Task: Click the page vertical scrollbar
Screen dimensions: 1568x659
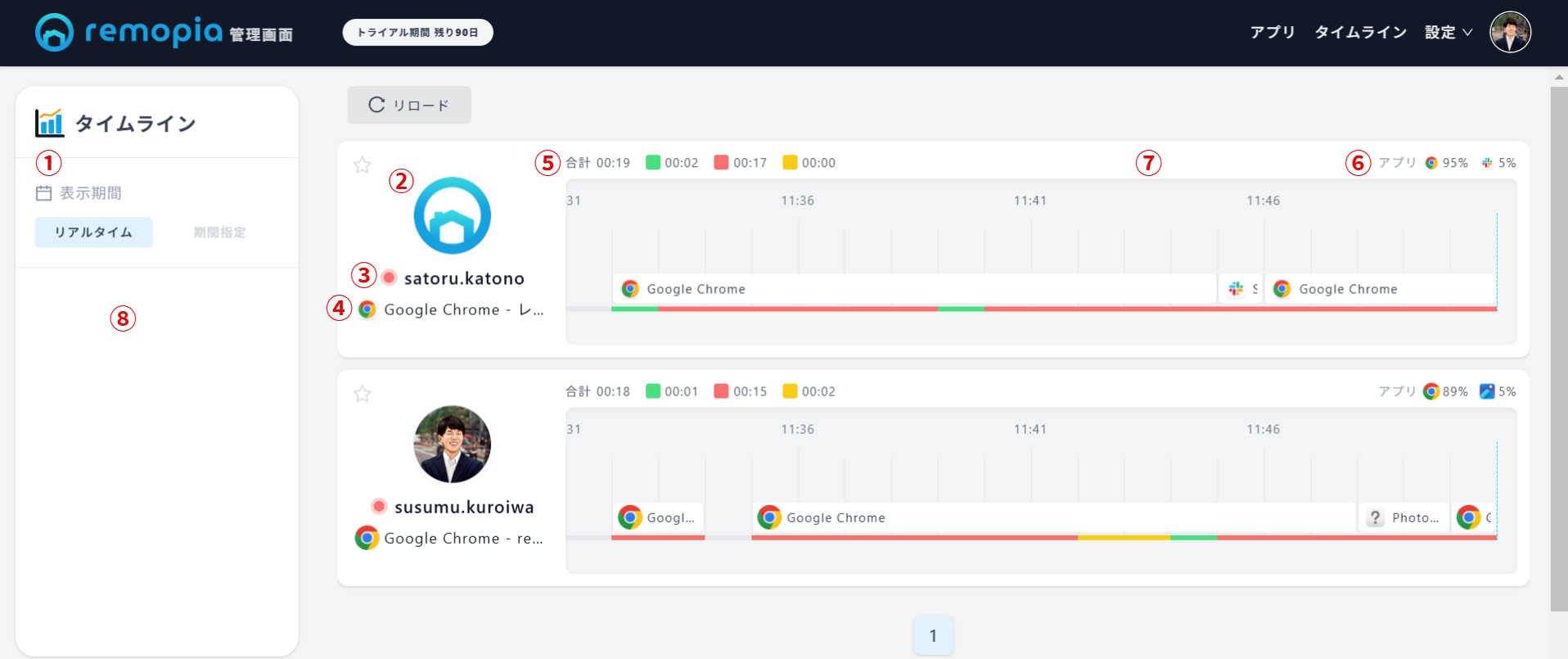Action: pos(1559,348)
